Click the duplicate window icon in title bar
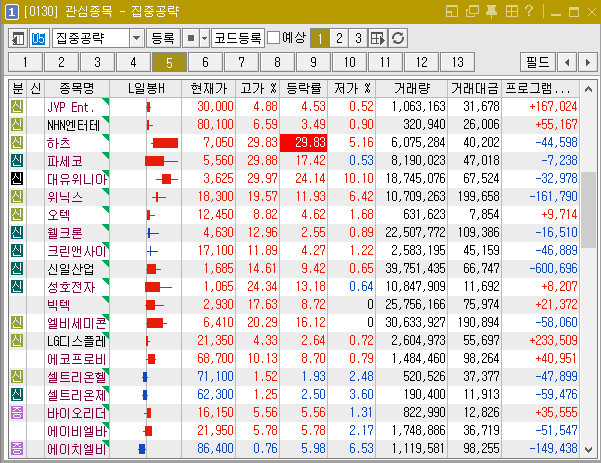 472,11
